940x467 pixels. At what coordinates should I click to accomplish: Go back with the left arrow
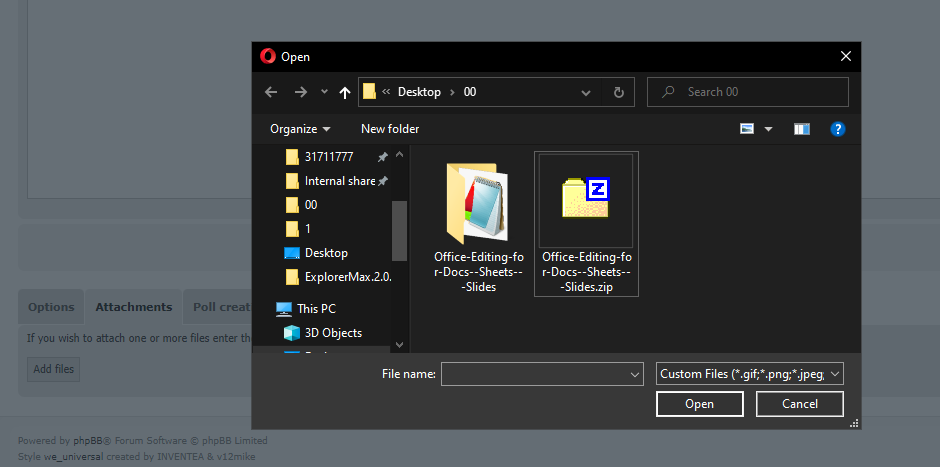pos(271,92)
